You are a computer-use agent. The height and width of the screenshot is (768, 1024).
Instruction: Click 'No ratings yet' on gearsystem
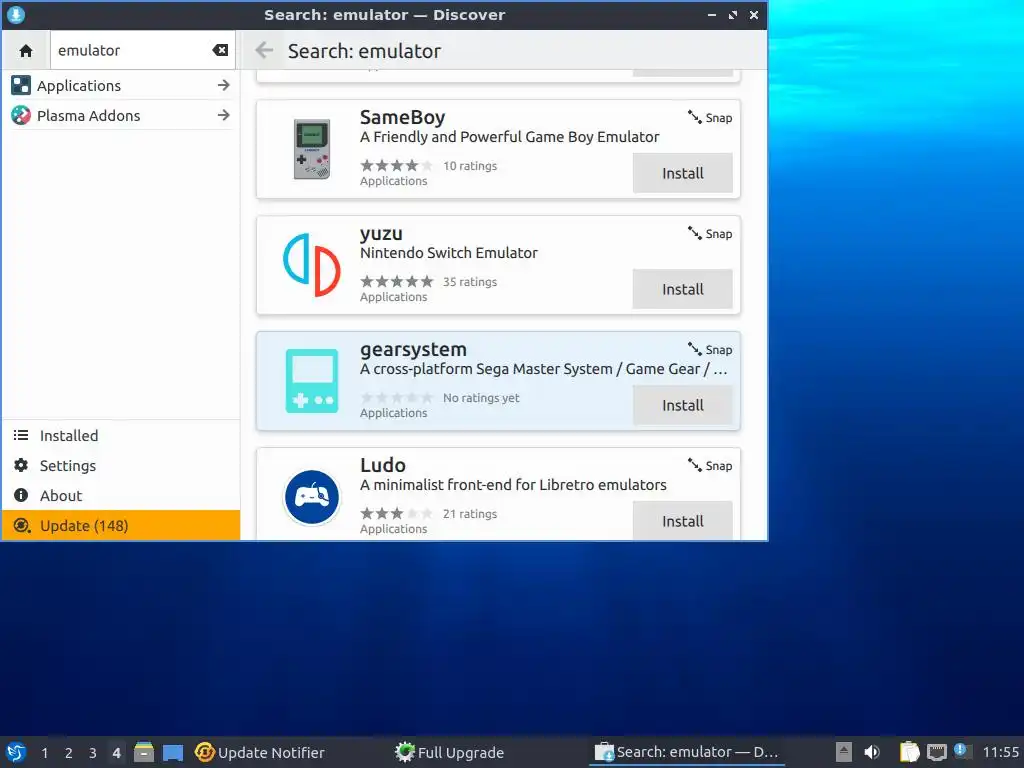point(481,398)
